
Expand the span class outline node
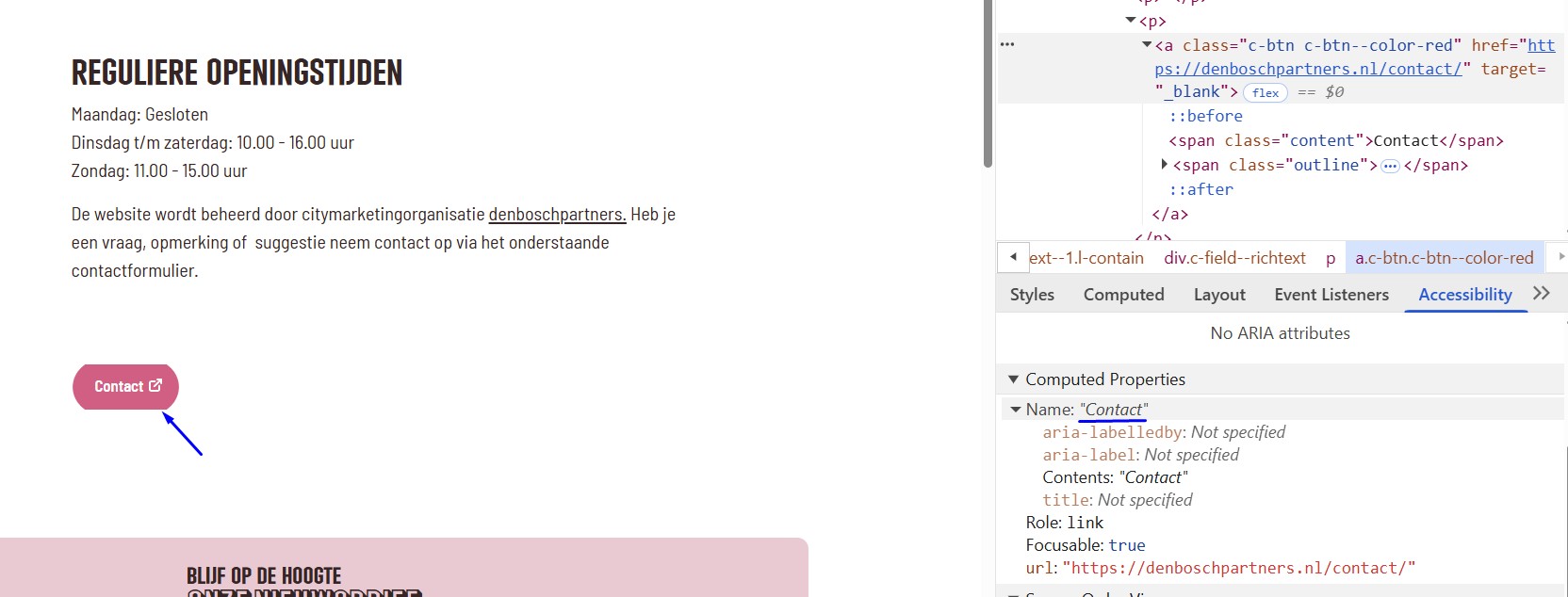[1165, 165]
